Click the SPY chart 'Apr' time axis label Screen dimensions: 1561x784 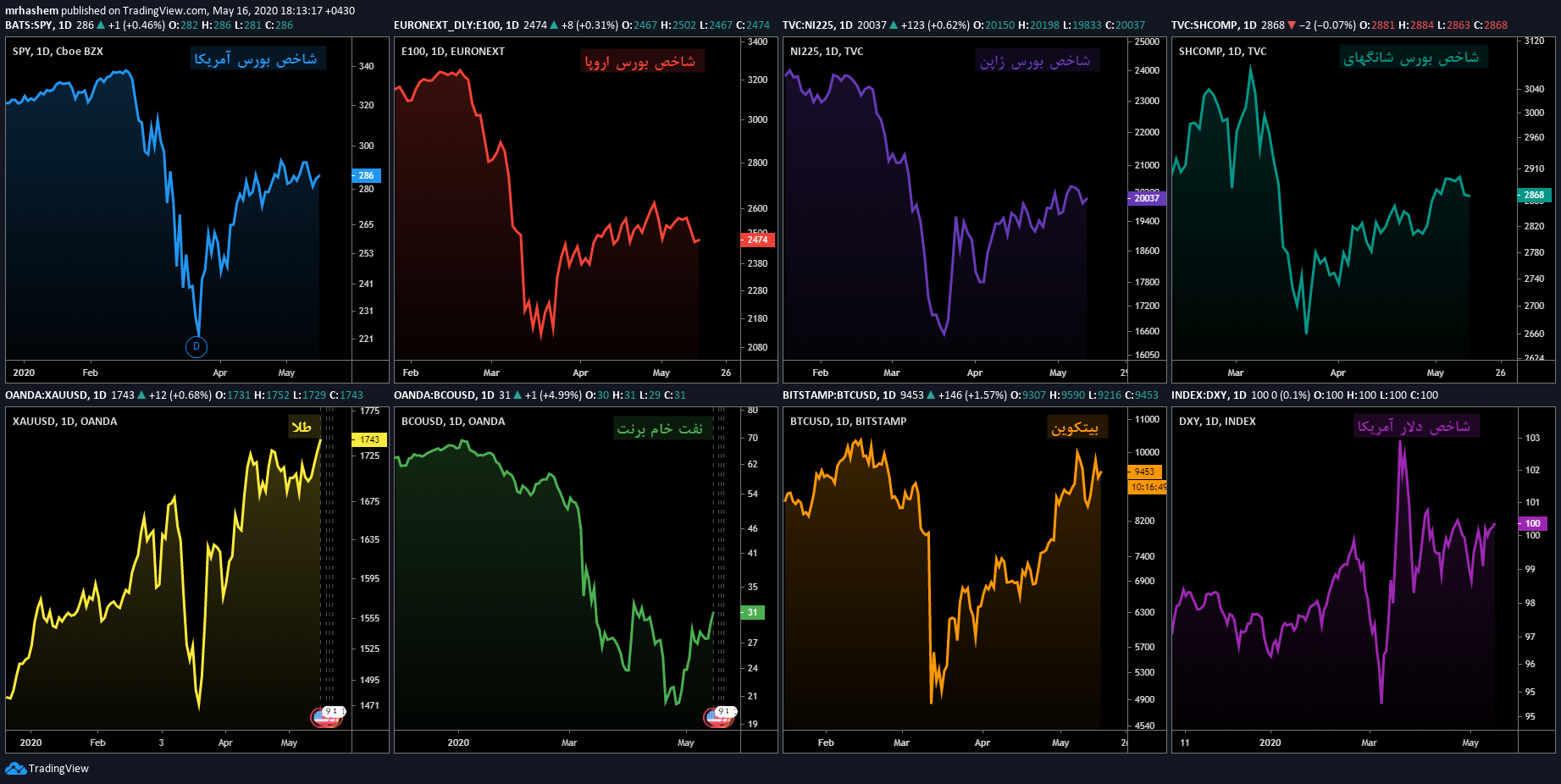[220, 373]
